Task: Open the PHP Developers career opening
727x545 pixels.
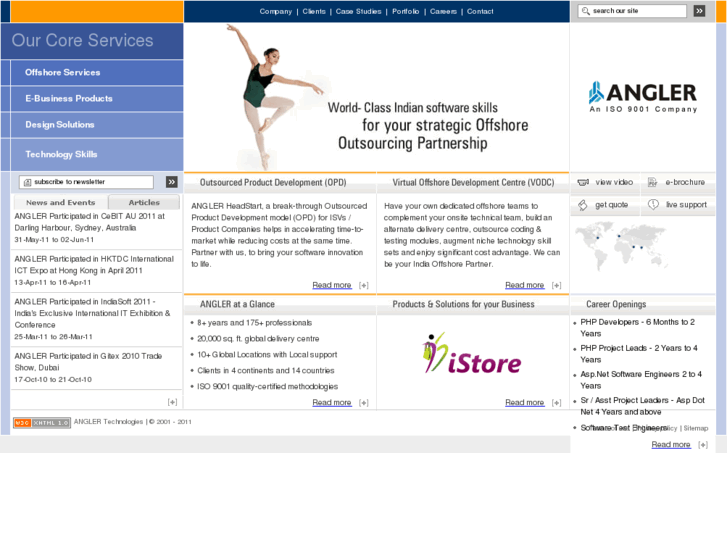Action: 638,327
